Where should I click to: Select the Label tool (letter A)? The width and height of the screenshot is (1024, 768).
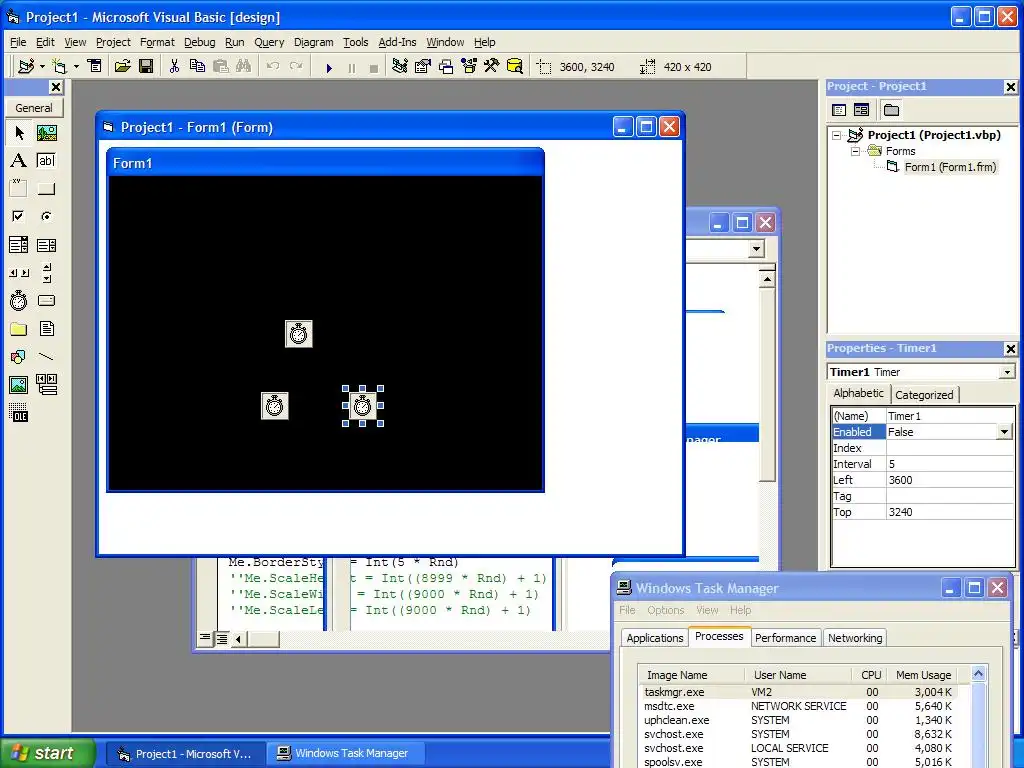[x=19, y=161]
